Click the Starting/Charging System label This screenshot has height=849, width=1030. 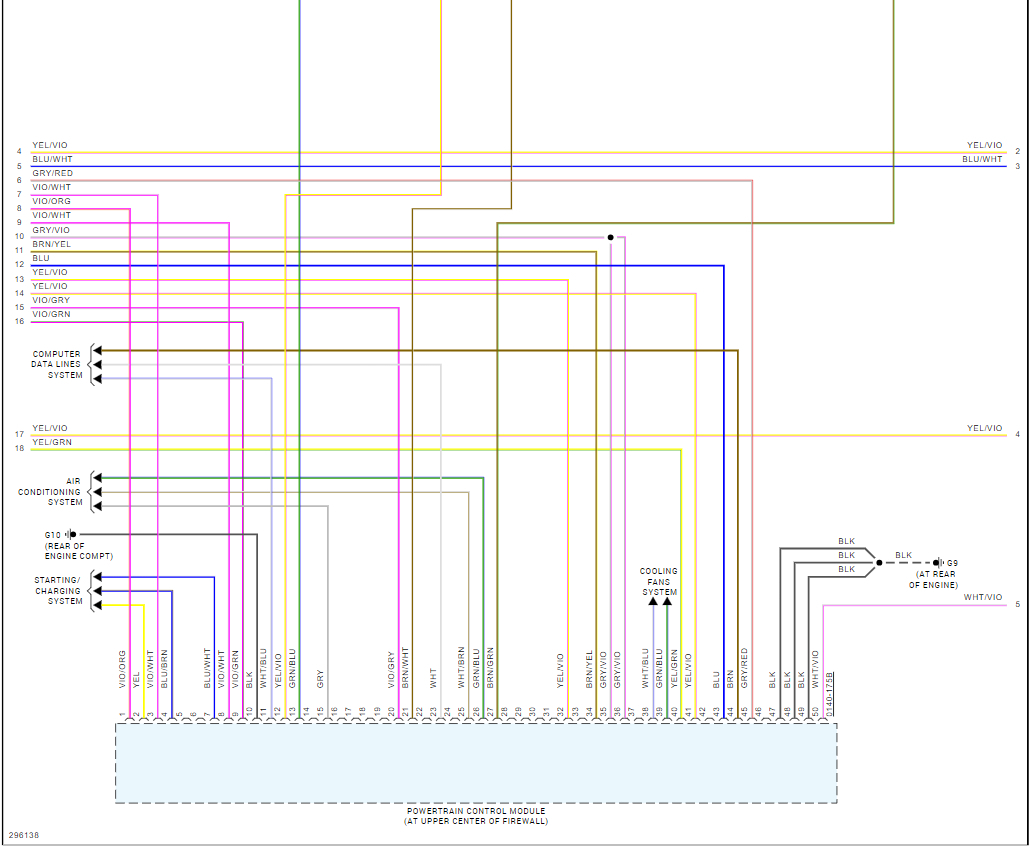58,591
